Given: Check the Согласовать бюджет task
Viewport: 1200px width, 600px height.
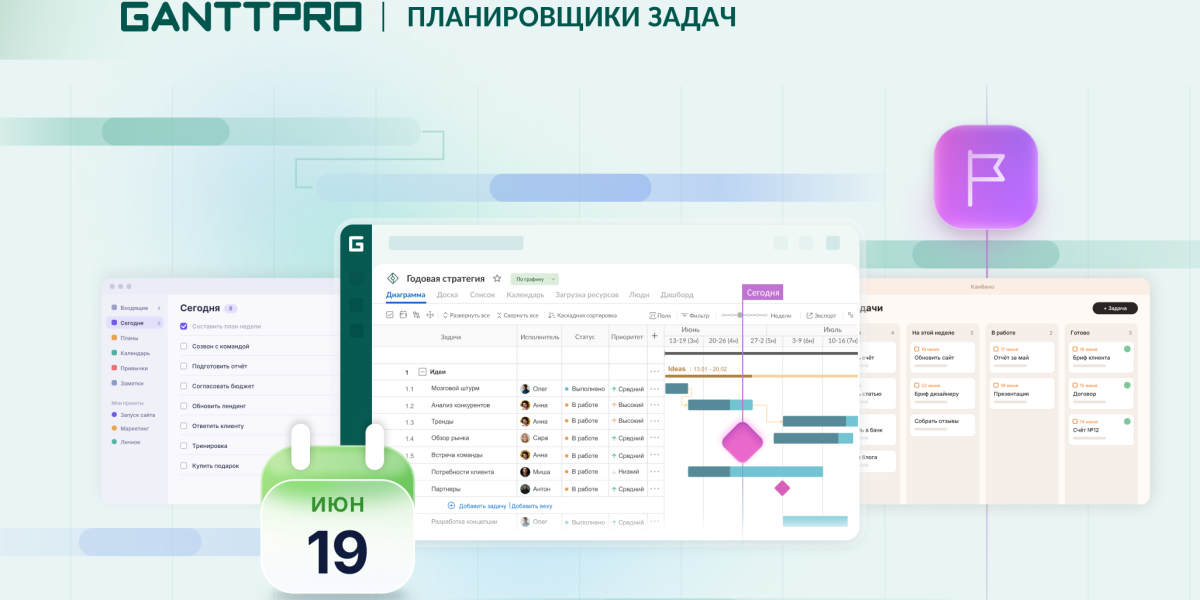Looking at the screenshot, I should (x=184, y=386).
